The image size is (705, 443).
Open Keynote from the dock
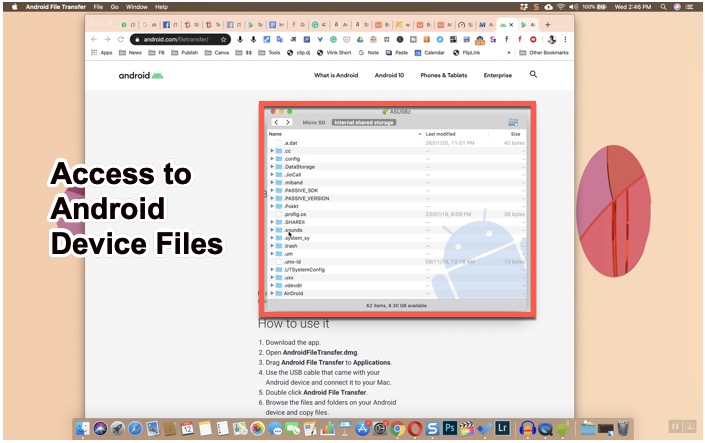345,429
